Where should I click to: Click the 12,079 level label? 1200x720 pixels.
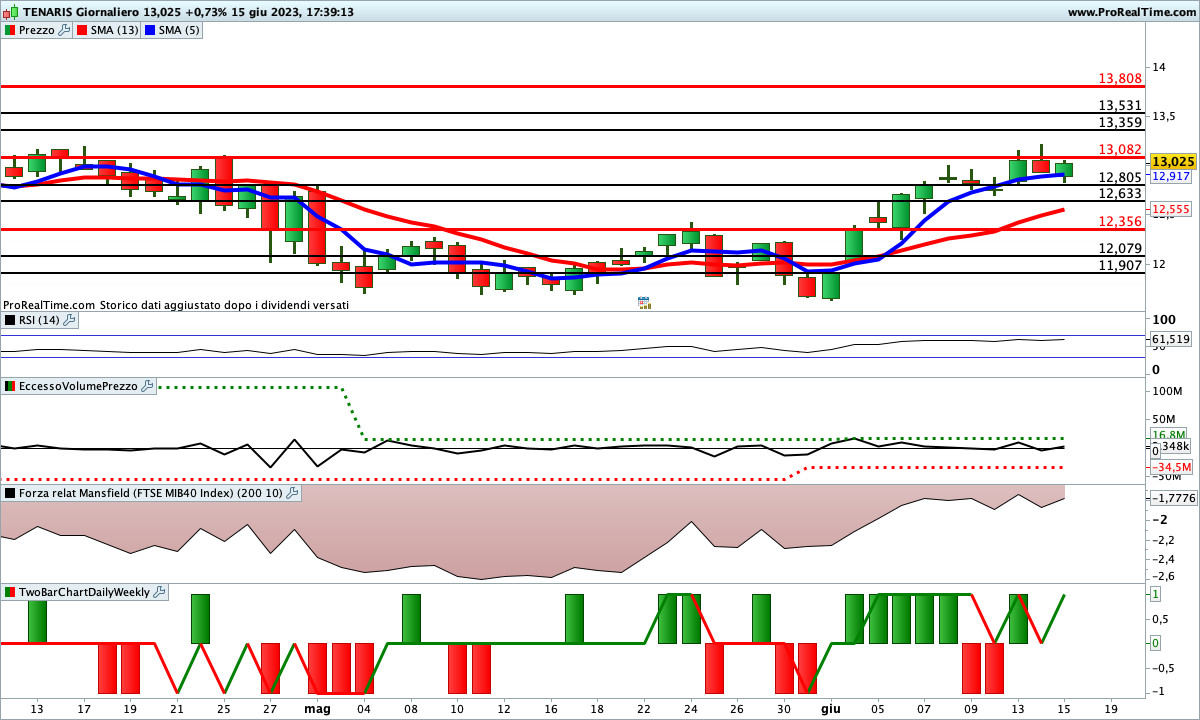coord(1120,248)
